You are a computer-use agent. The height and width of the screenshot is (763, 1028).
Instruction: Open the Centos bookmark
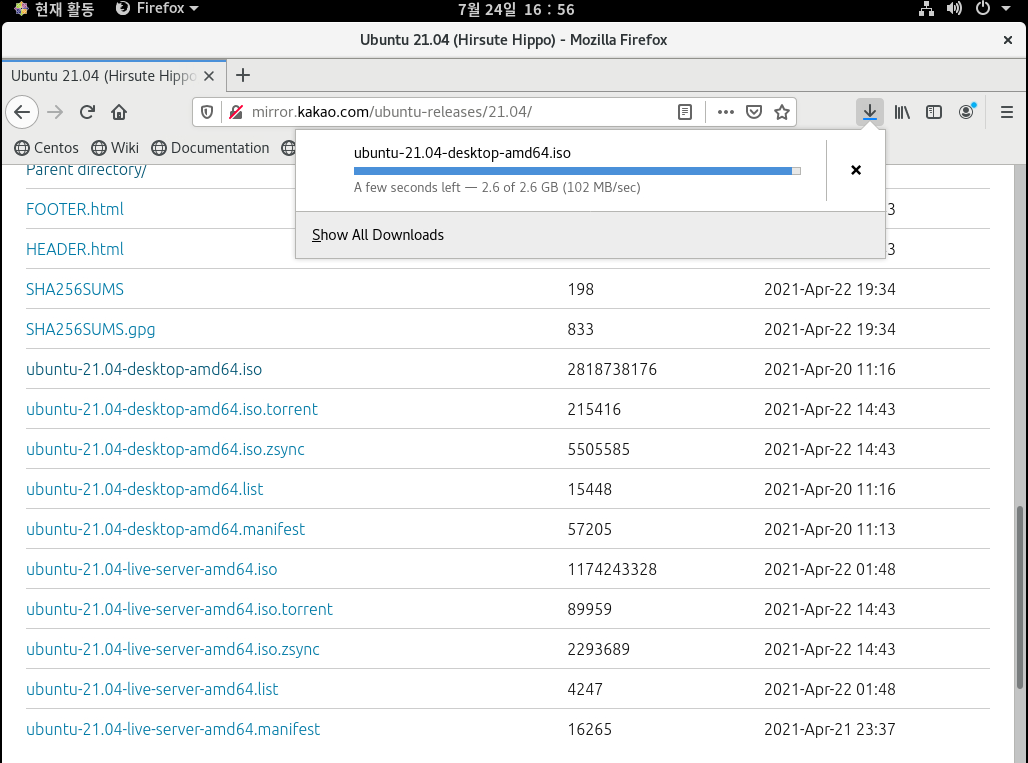[x=47, y=148]
